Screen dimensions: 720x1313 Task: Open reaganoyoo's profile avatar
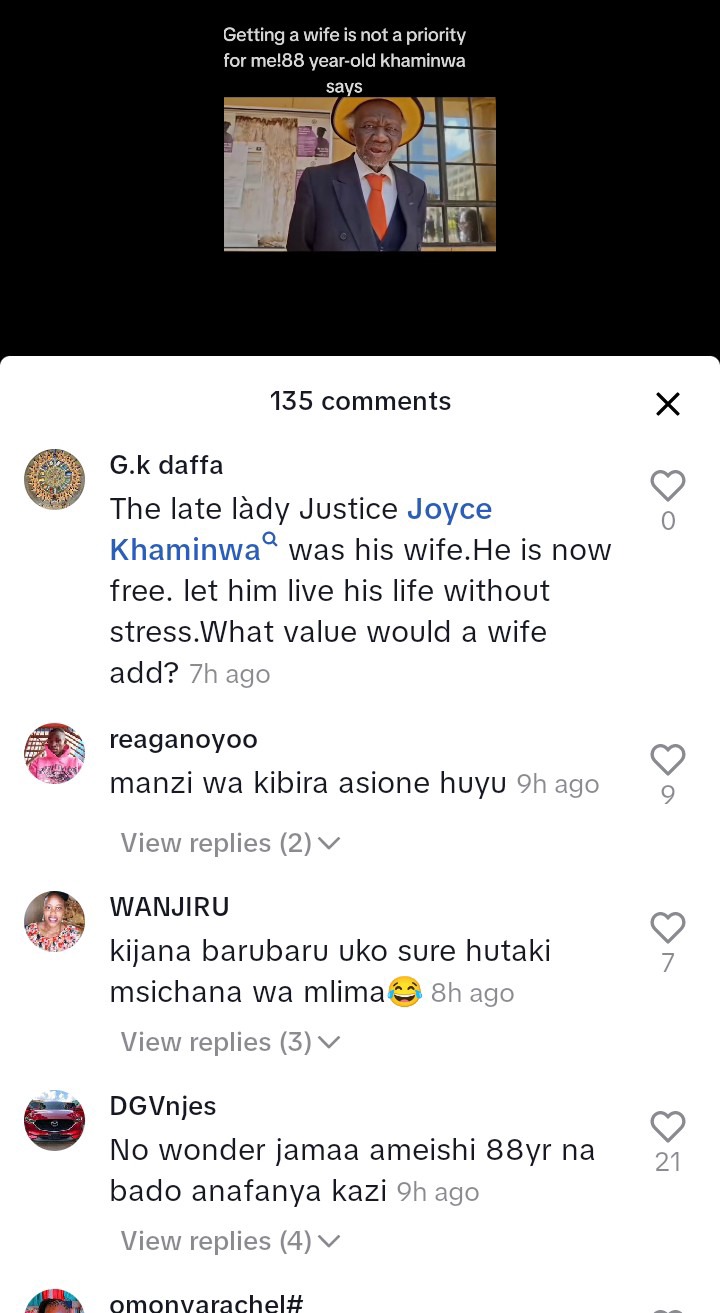[54, 753]
